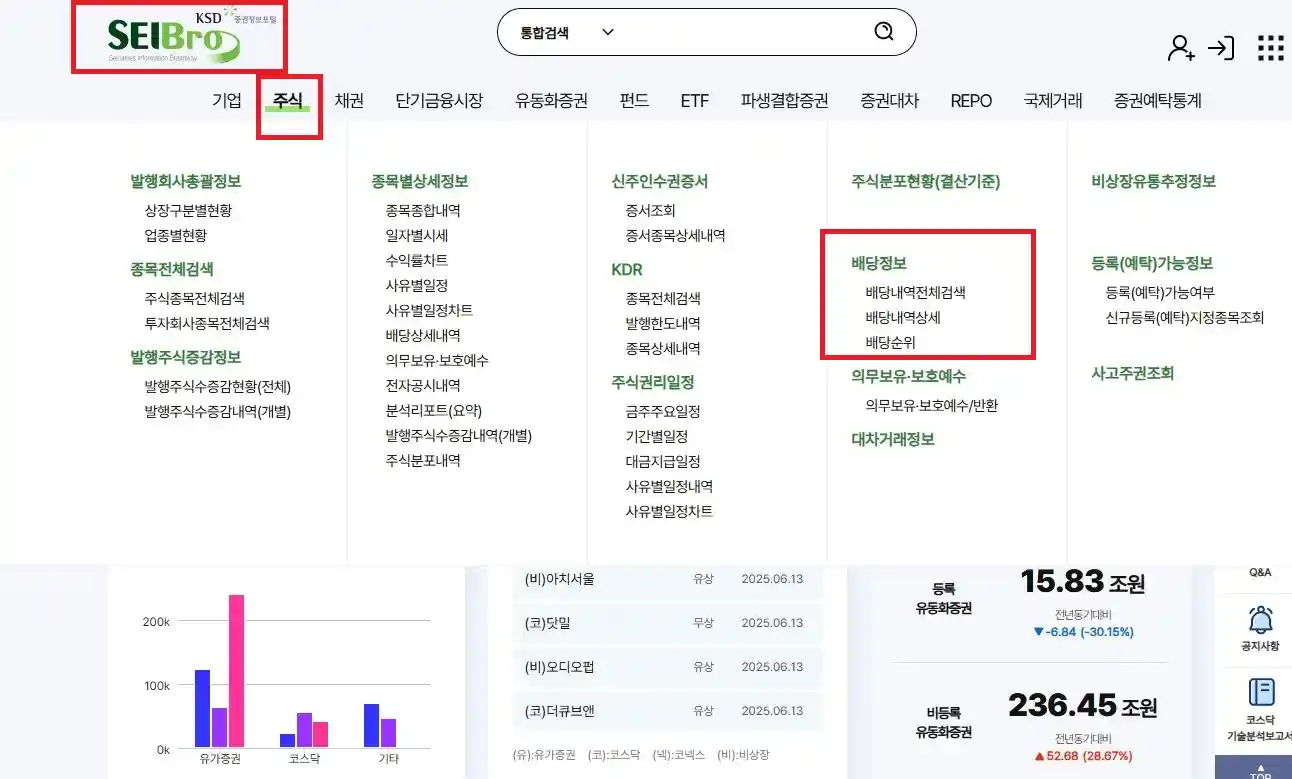Select the 파생결합증권 menu
1292x779 pixels.
(784, 100)
